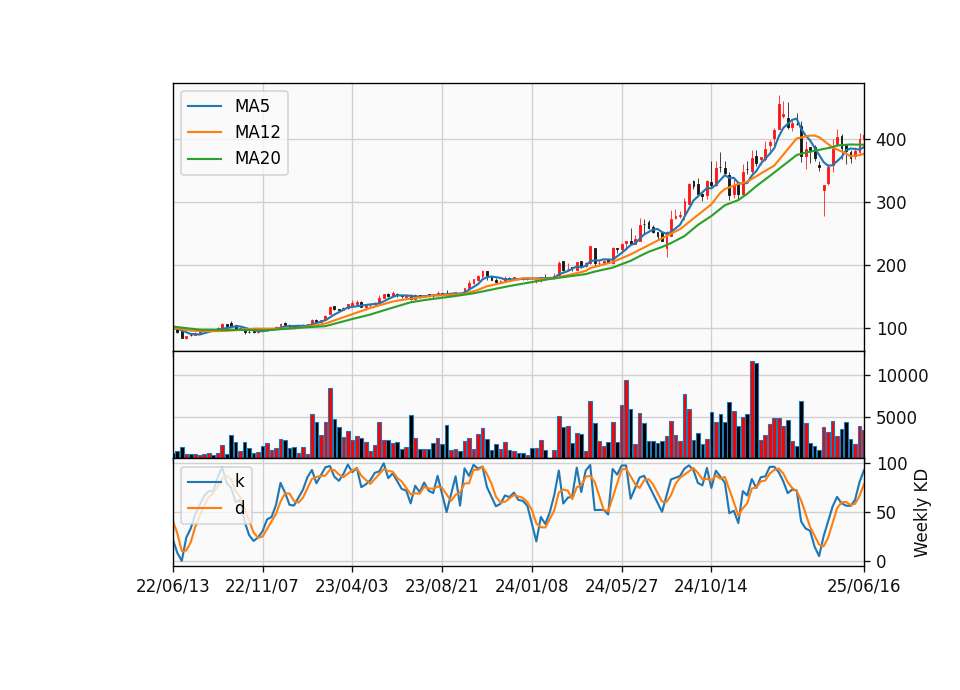Click the 24/05/27 date label
960x690 pixels.
coord(621,586)
